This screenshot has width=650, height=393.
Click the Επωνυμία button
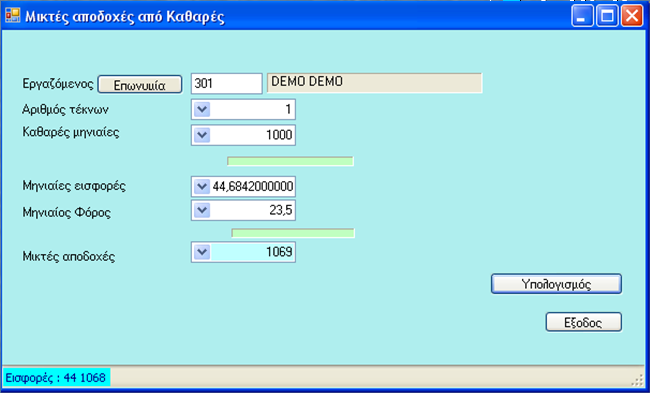[140, 85]
